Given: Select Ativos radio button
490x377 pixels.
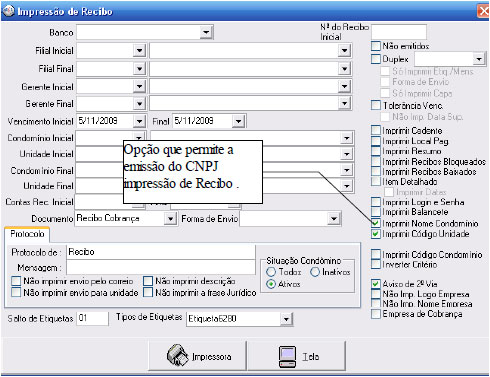Looking at the screenshot, I should (271, 284).
